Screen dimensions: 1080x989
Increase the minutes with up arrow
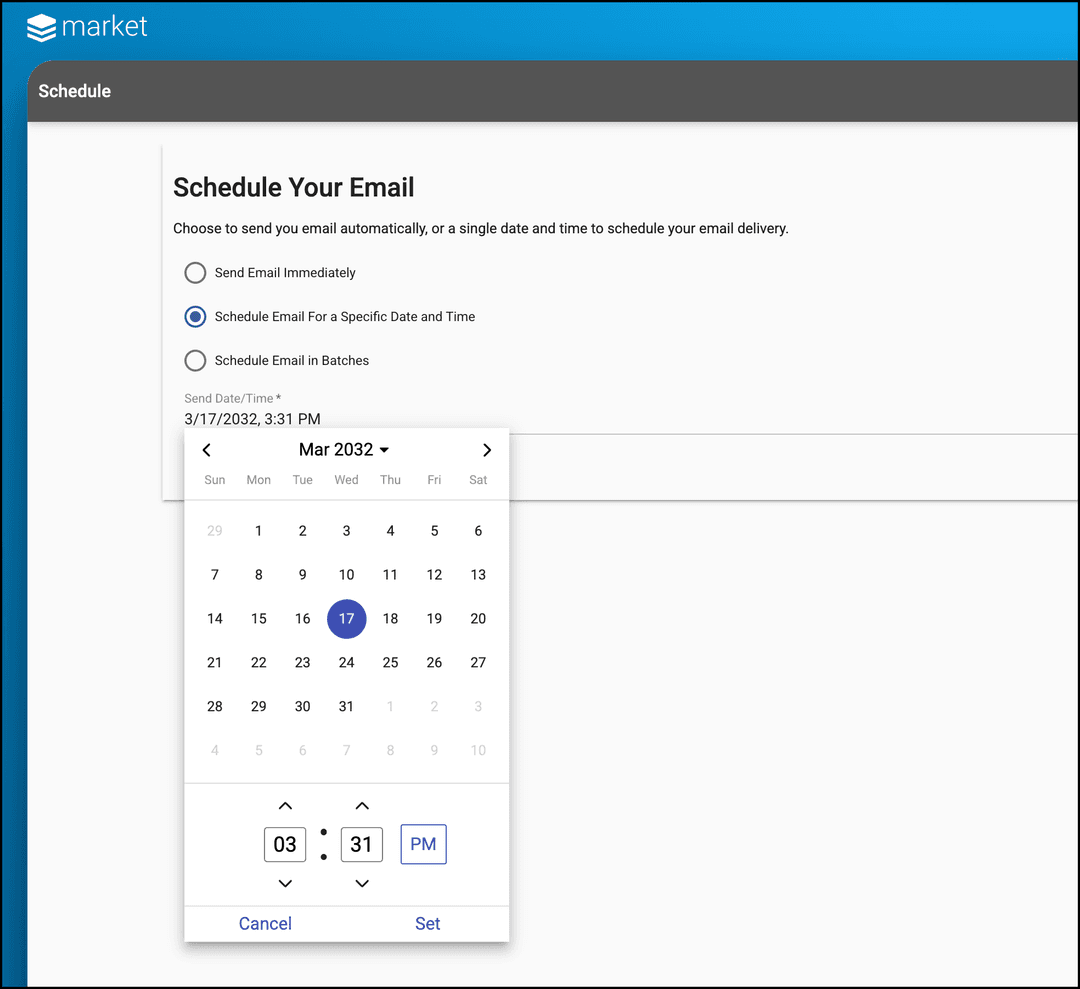tap(362, 806)
